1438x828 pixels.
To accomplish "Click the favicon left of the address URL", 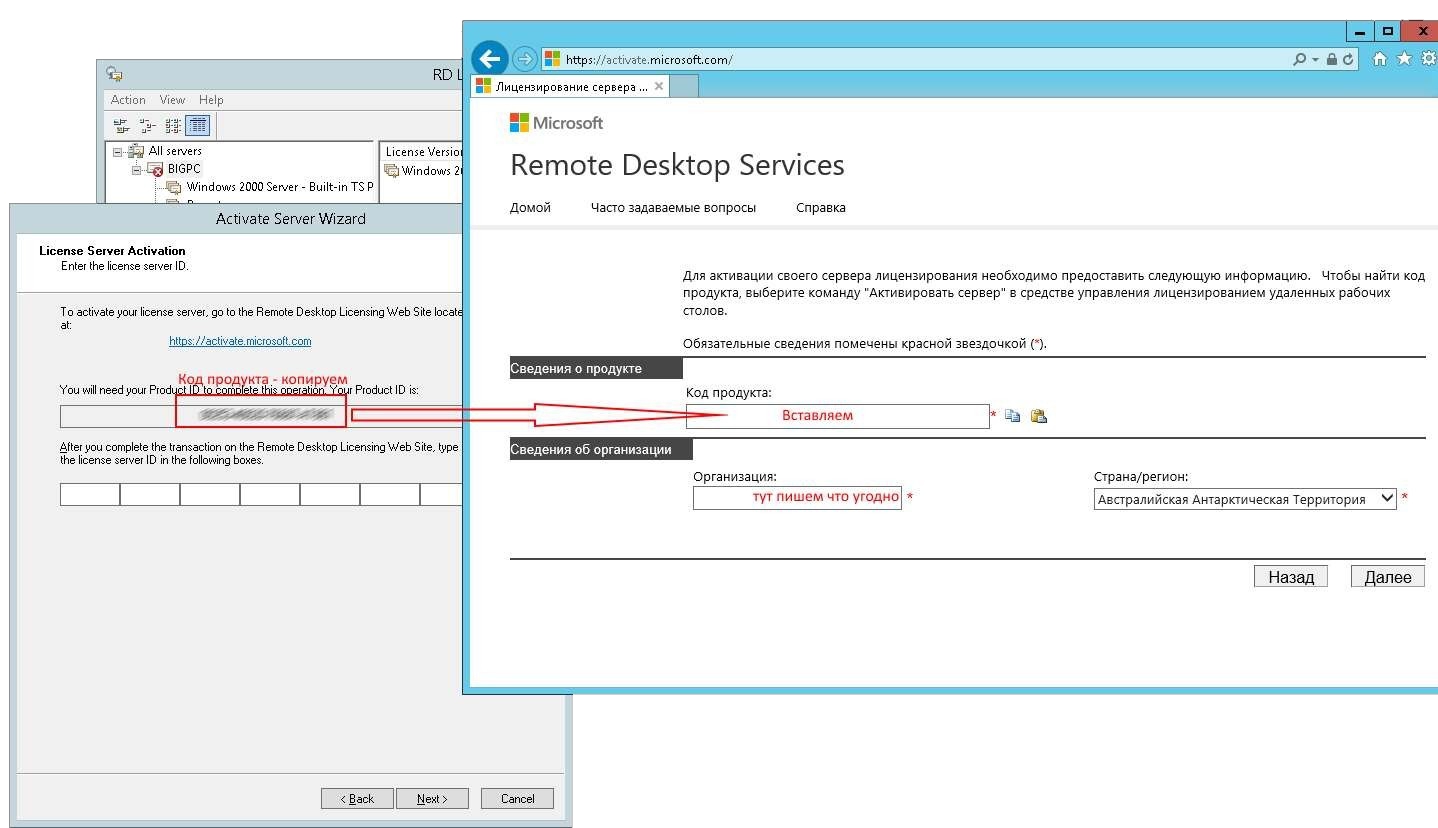I will (x=552, y=60).
